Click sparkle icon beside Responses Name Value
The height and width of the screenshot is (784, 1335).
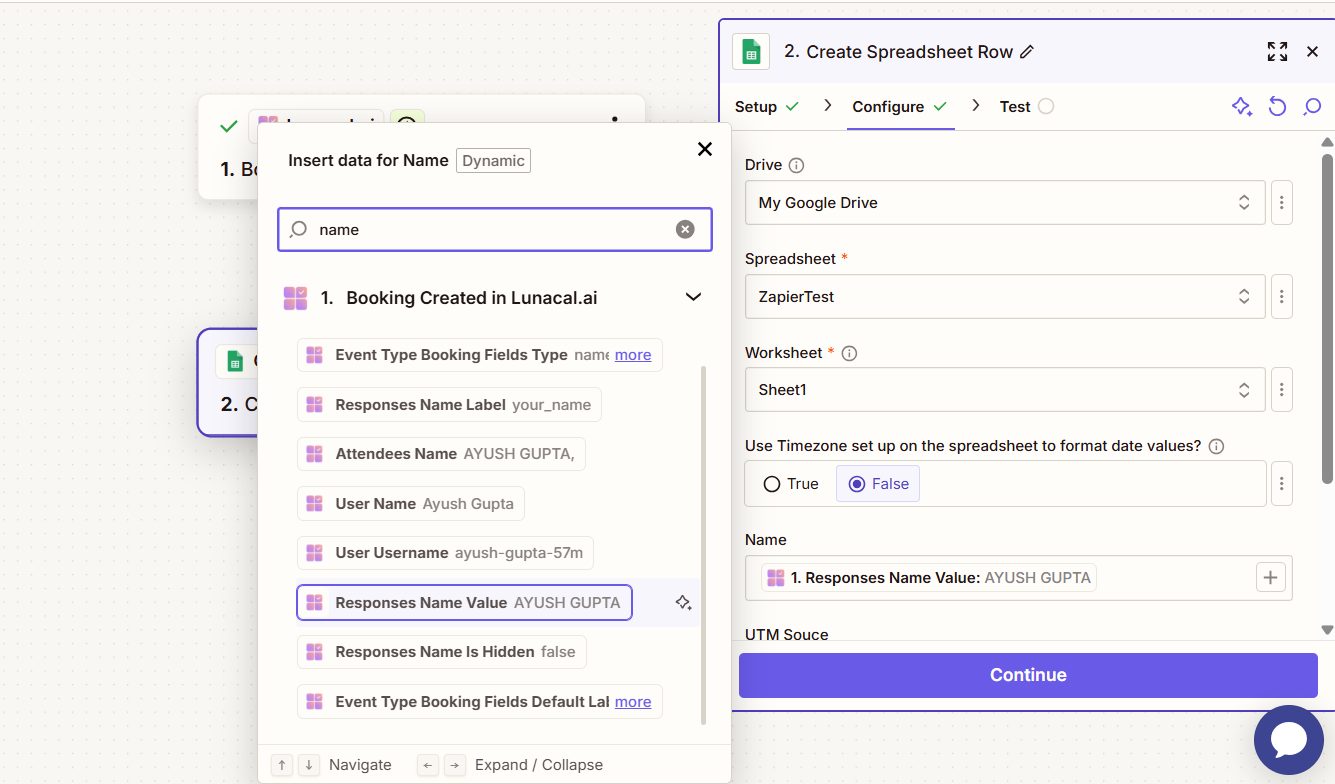coord(684,603)
